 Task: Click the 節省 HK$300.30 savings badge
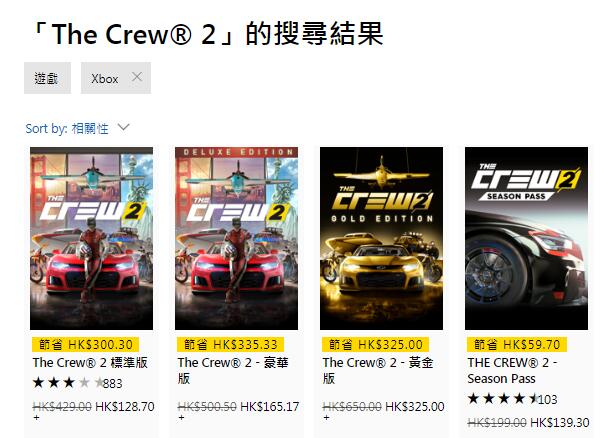(x=86, y=344)
